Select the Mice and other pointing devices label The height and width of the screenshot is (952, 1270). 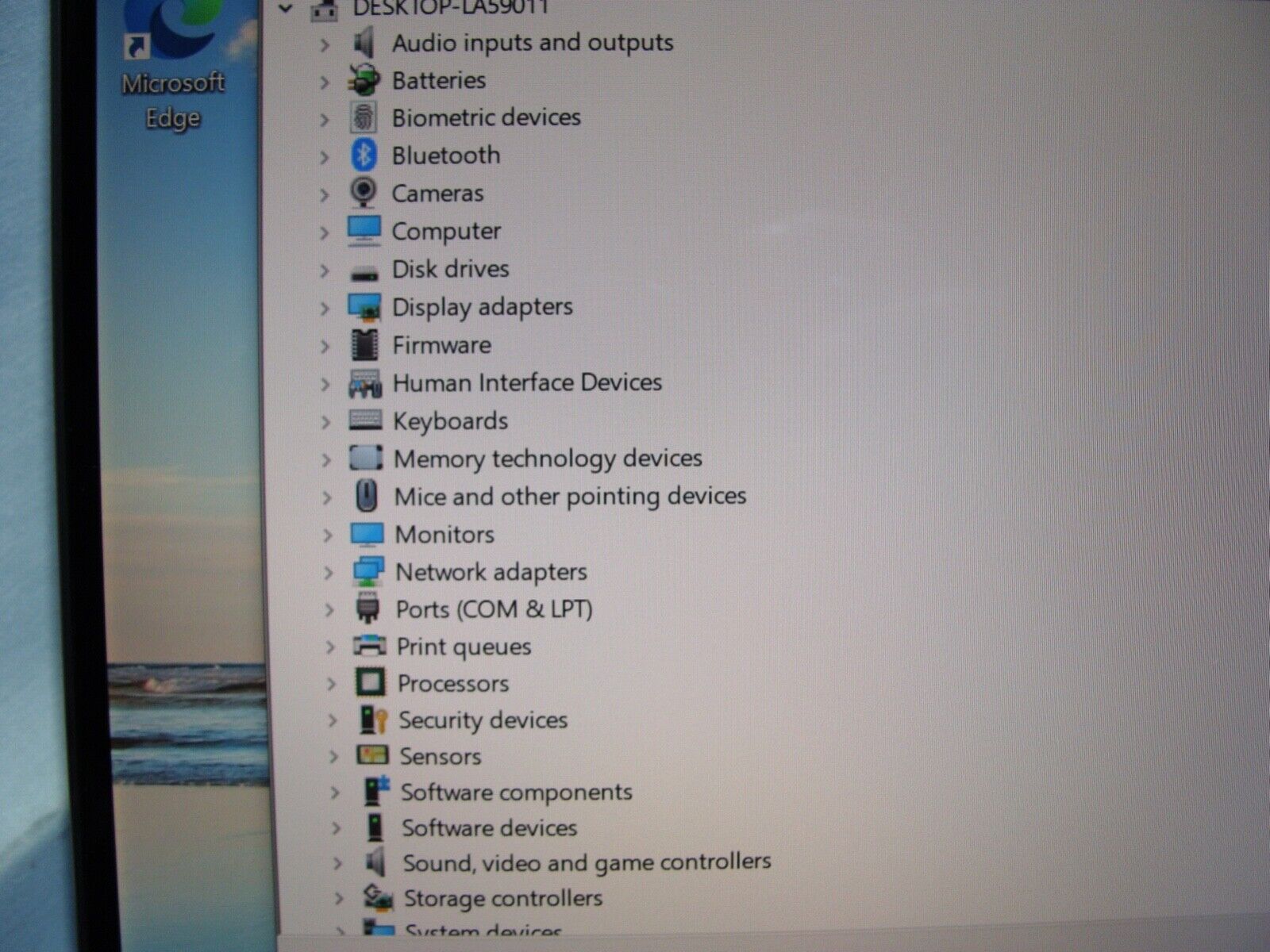pos(570,497)
